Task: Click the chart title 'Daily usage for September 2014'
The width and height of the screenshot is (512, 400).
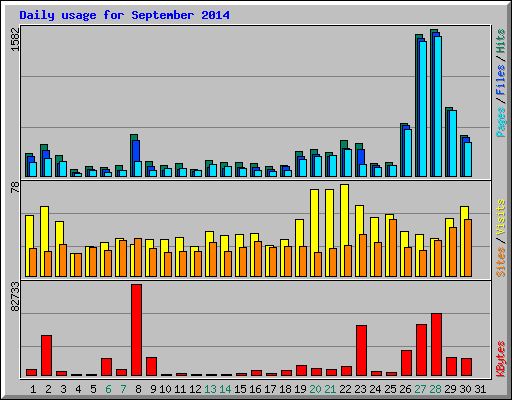Action: 124,15
